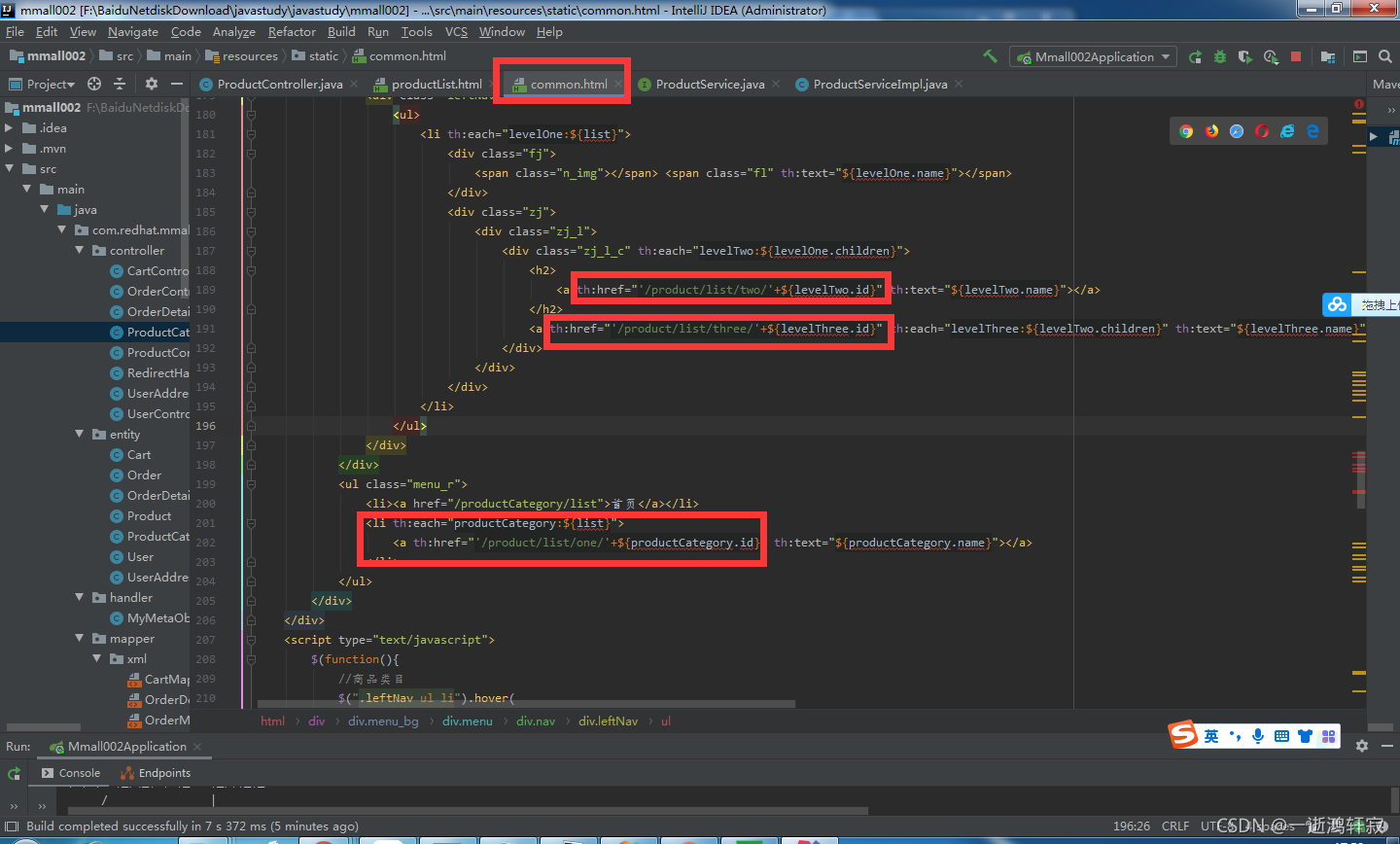Preview common.html in Safari
The width and height of the screenshot is (1400, 844).
(1237, 131)
